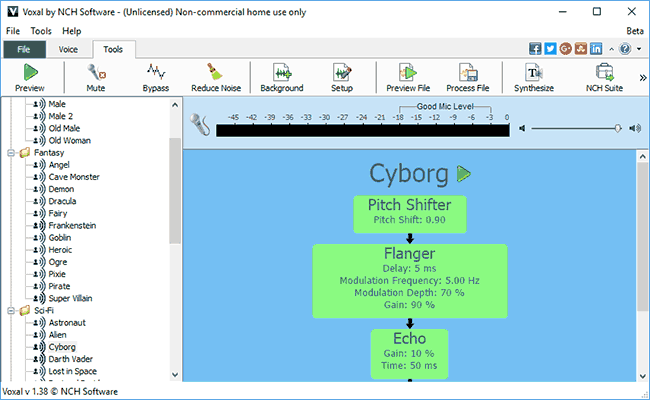The height and width of the screenshot is (400, 650).
Task: Choose the Lost in Space voice
Action: click(73, 371)
